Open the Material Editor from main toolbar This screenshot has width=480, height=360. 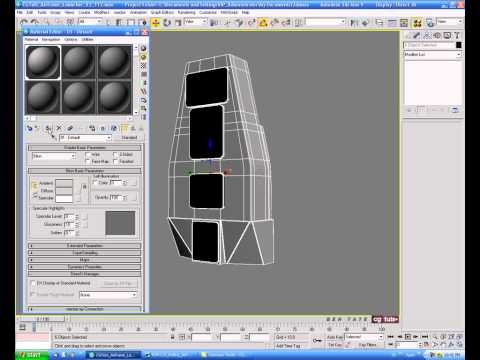417,23
